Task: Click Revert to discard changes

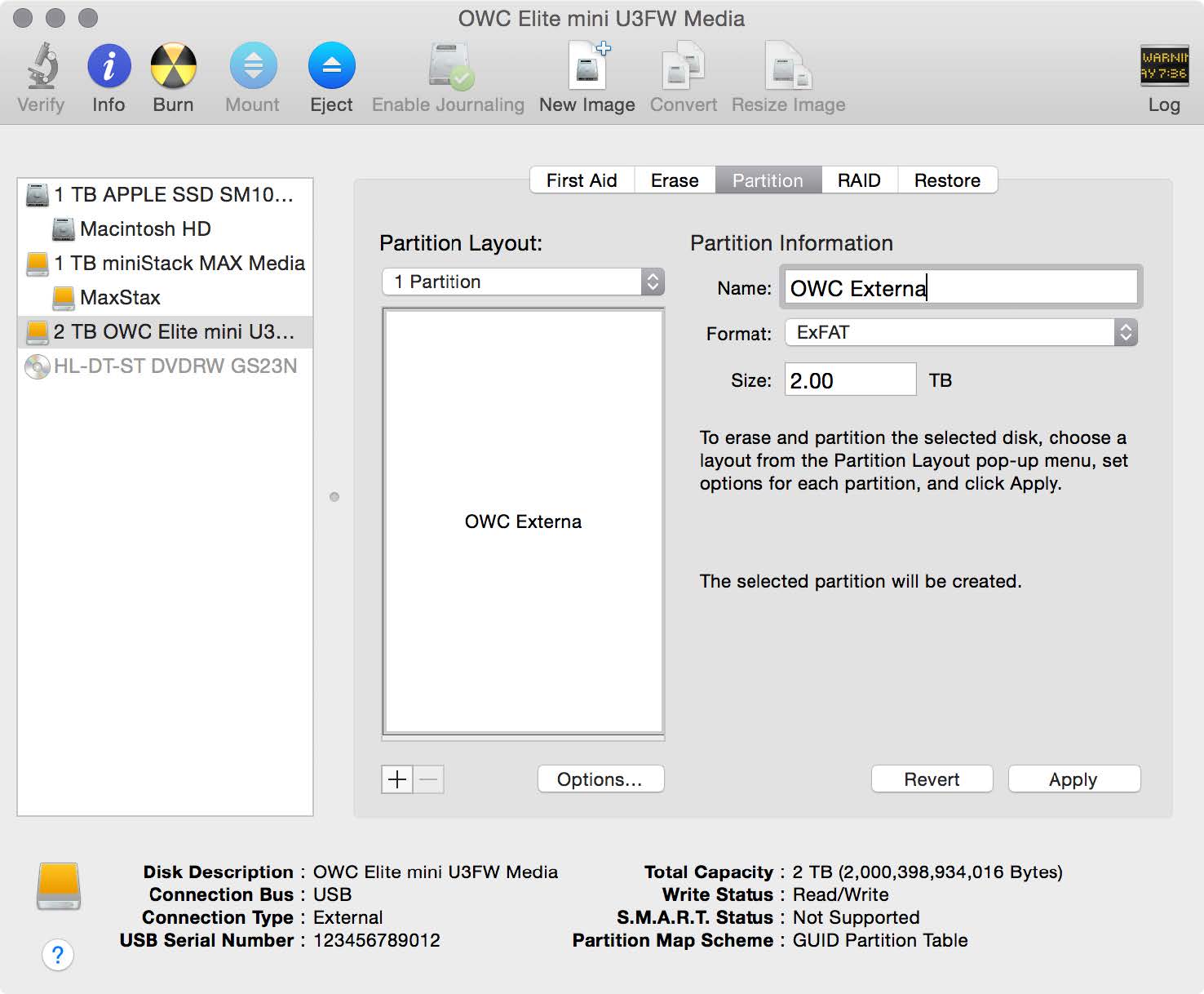Action: pos(931,779)
